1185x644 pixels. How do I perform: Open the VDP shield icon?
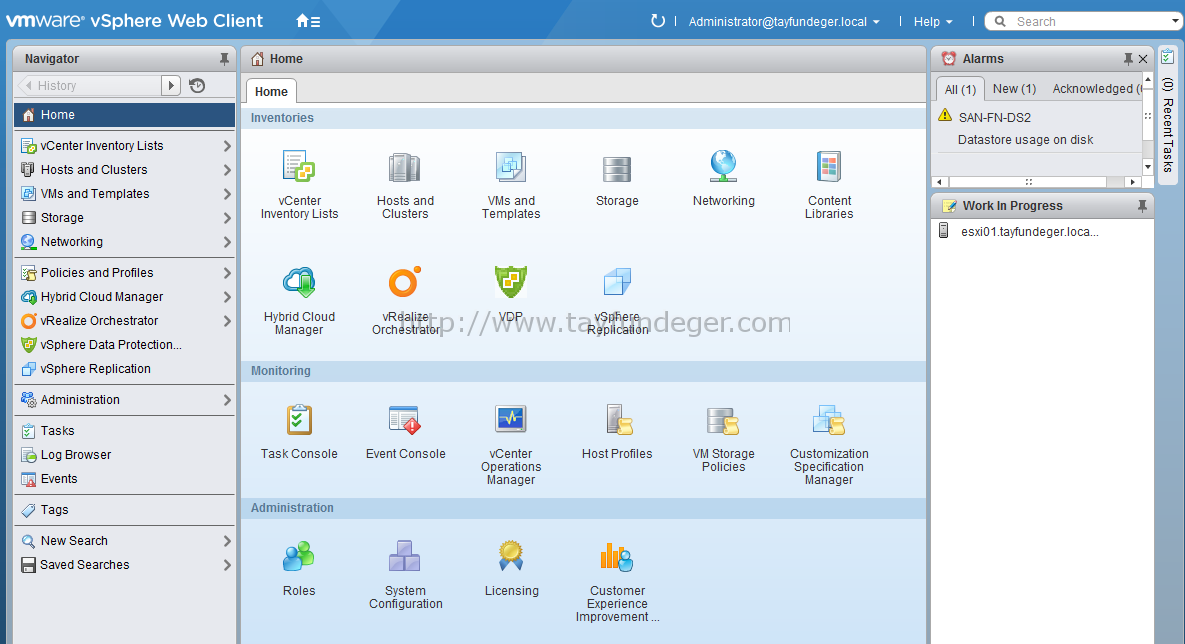511,282
